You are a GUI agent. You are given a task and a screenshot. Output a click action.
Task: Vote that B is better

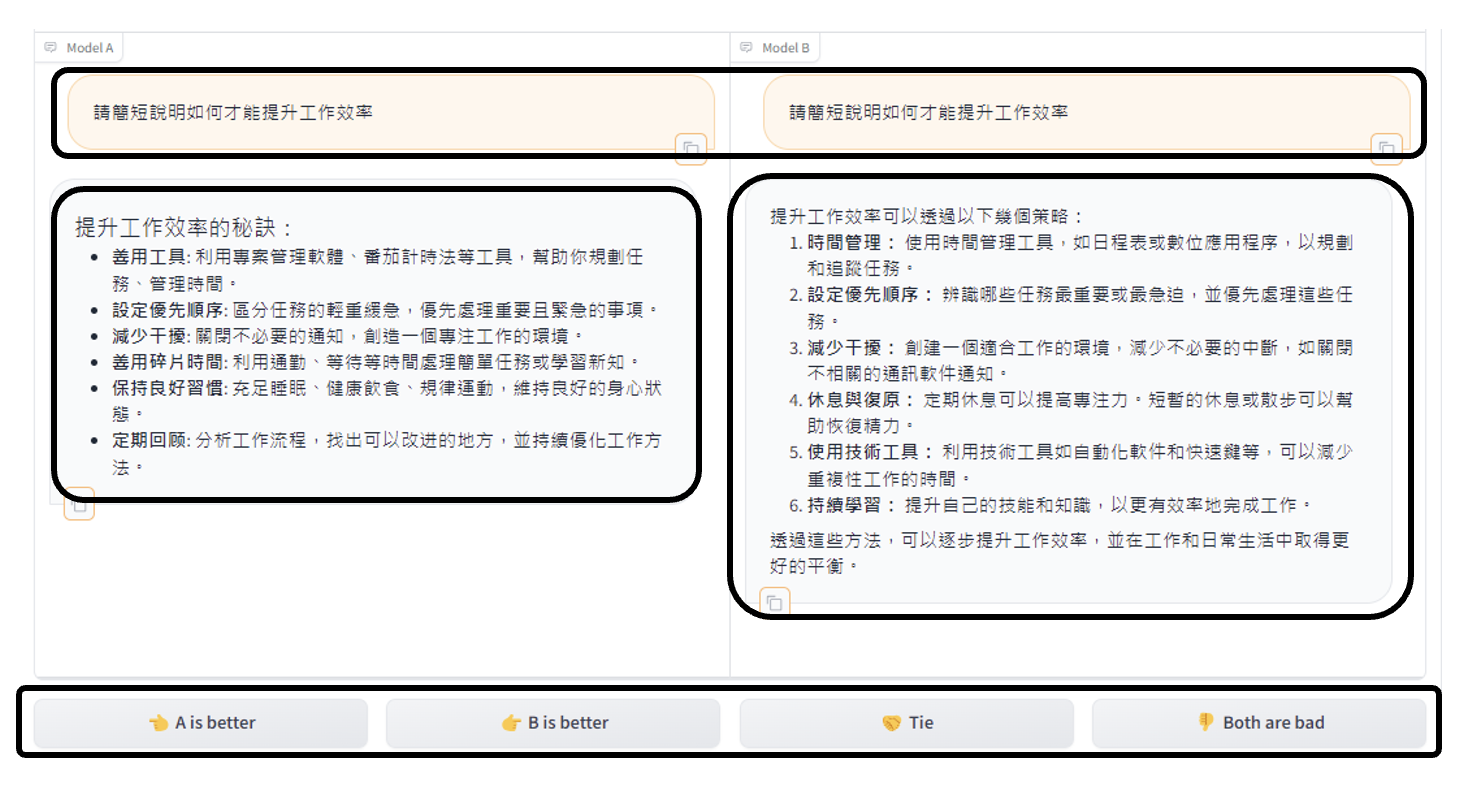coord(553,723)
